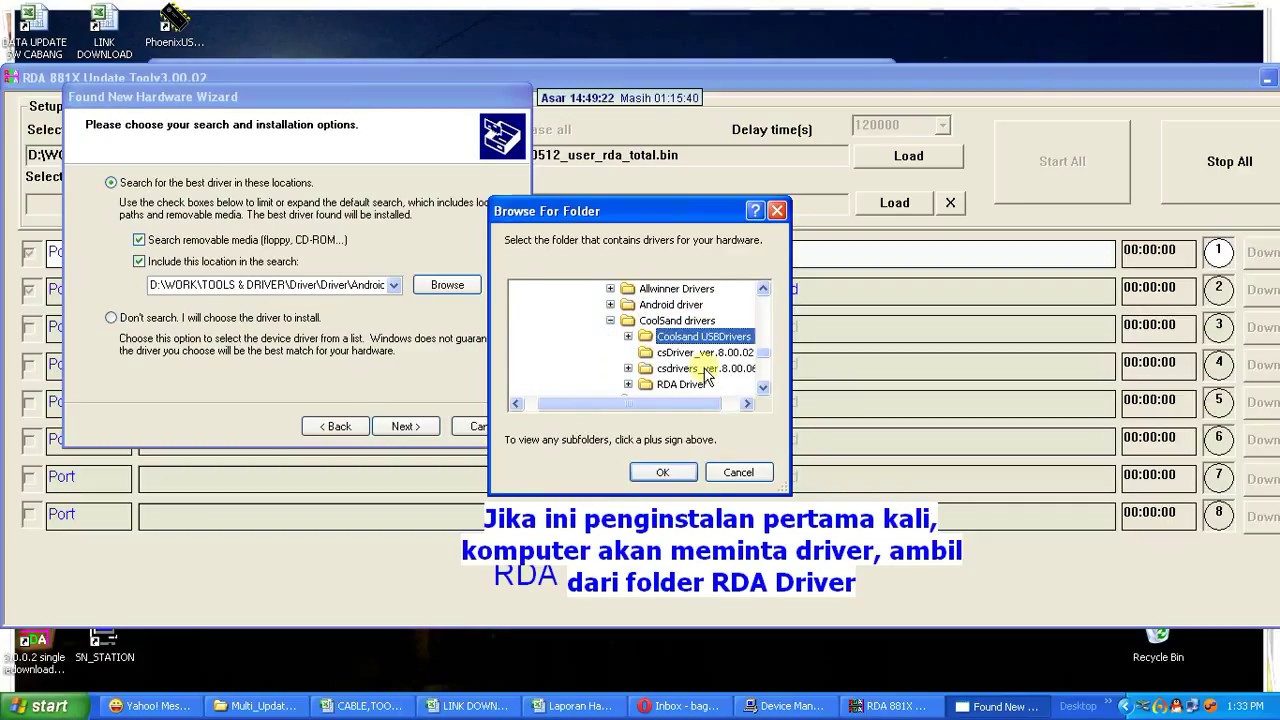Click the driver location path input field
This screenshot has height=720, width=1280.
(267, 285)
